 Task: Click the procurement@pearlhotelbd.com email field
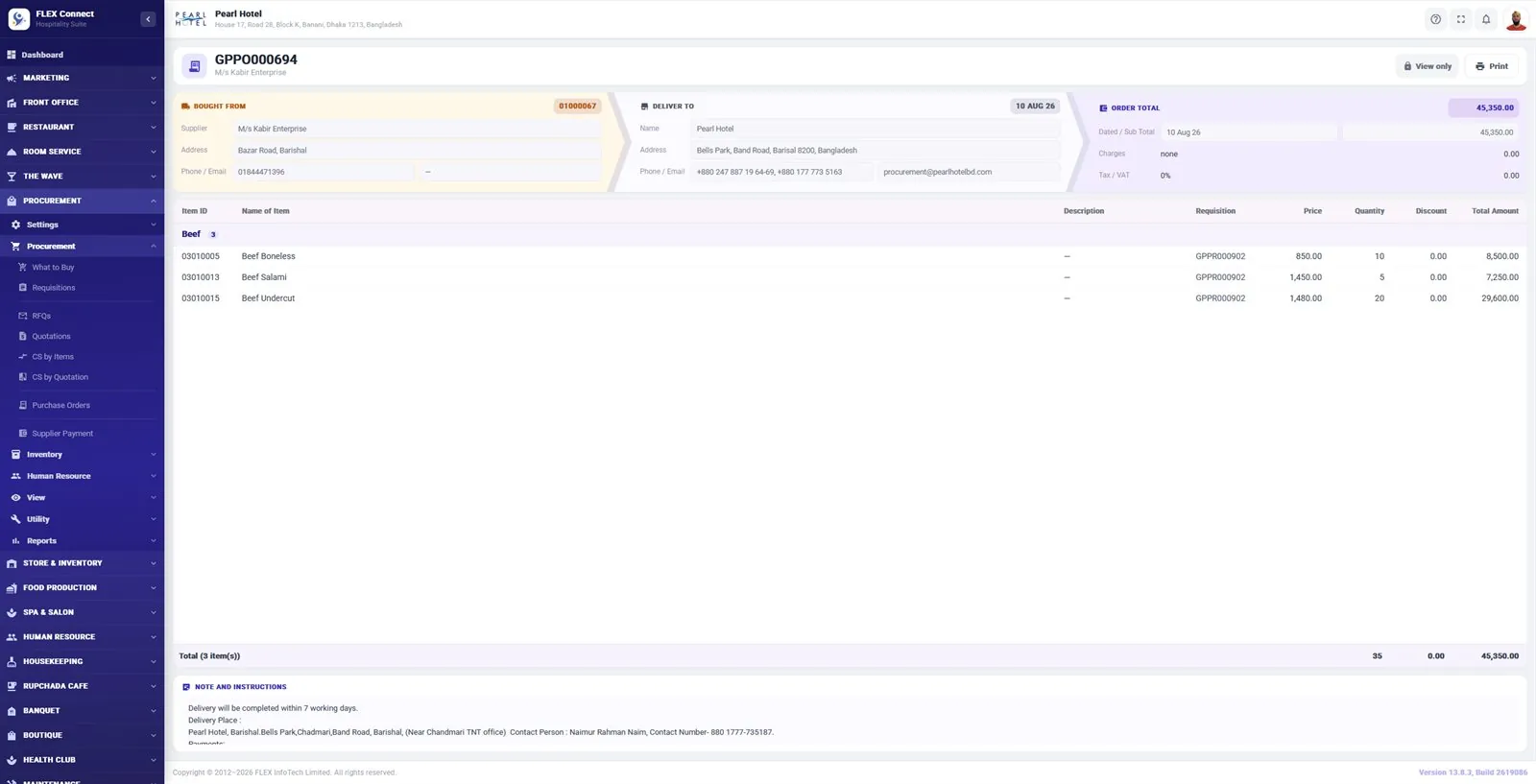pyautogui.click(x=969, y=172)
